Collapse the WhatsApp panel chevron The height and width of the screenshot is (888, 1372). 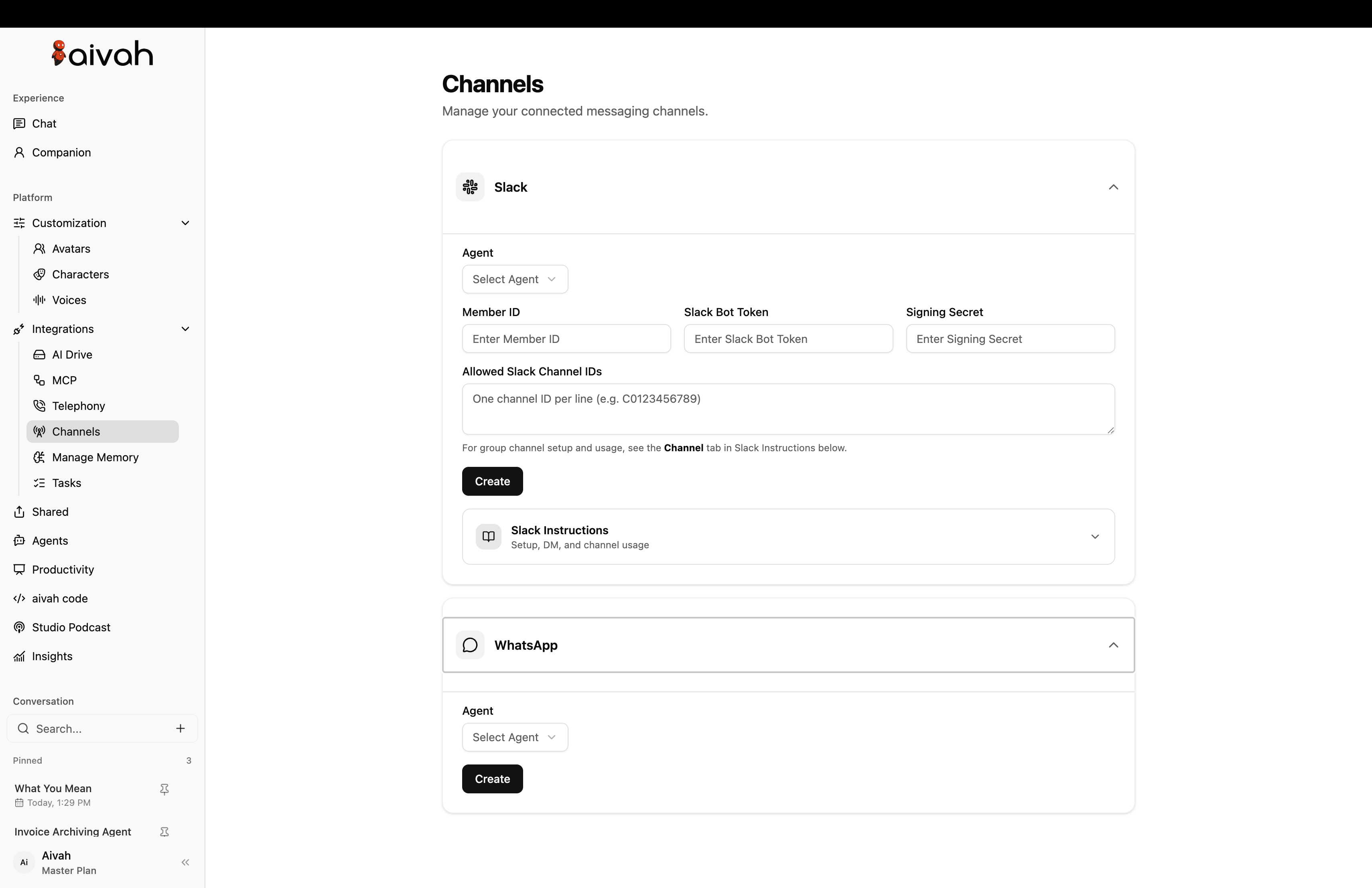pyautogui.click(x=1113, y=645)
